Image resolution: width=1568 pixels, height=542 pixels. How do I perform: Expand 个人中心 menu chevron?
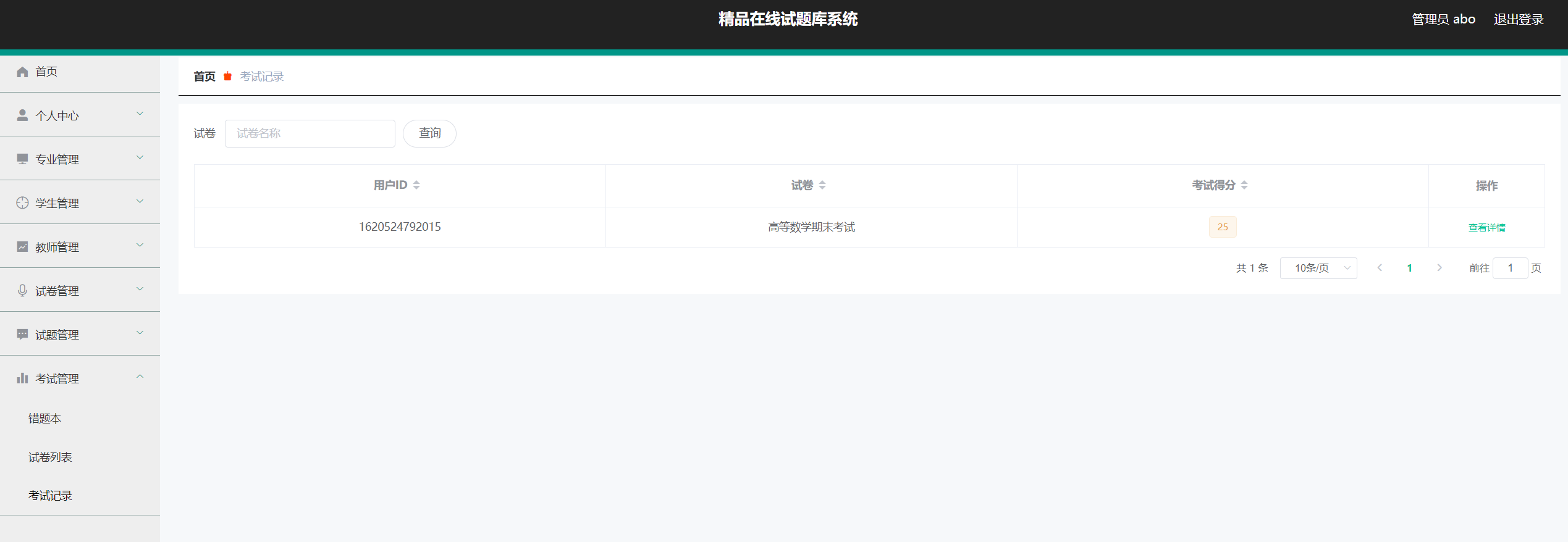tap(140, 114)
